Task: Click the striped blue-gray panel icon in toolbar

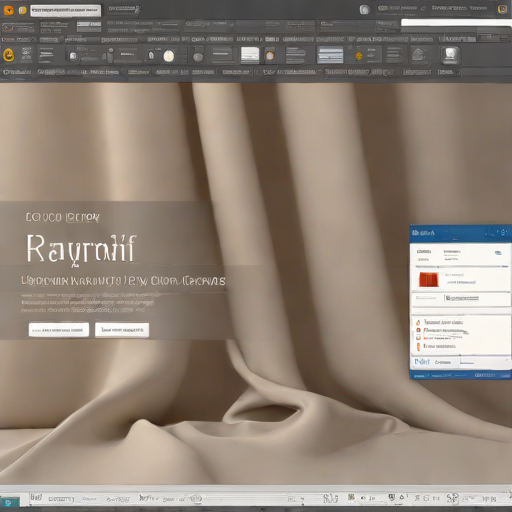Action: tap(330, 55)
